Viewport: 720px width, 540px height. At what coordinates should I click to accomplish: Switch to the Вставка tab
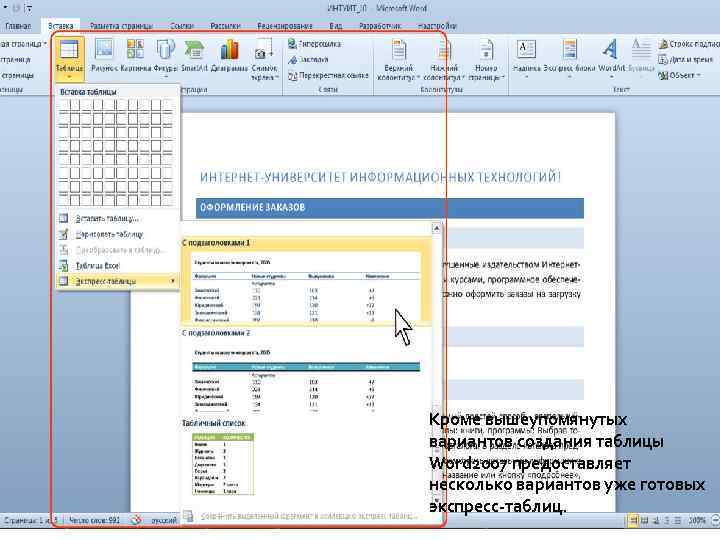[x=60, y=26]
